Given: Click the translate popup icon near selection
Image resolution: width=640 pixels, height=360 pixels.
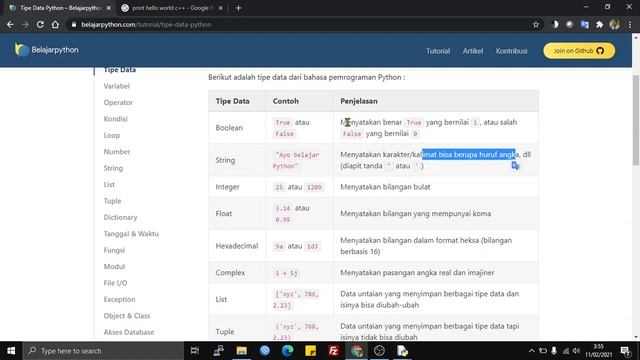Looking at the screenshot, I should point(515,166).
